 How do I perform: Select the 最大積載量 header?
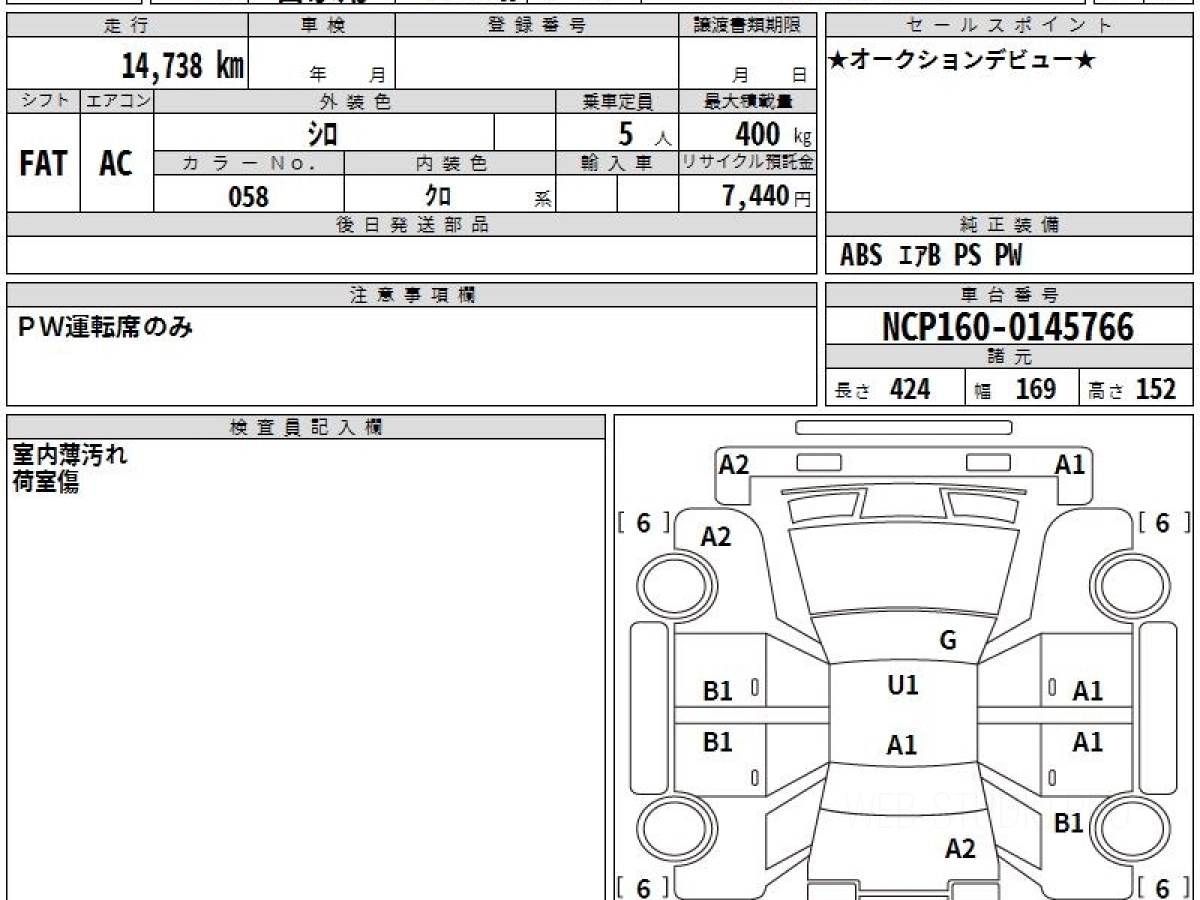(747, 101)
